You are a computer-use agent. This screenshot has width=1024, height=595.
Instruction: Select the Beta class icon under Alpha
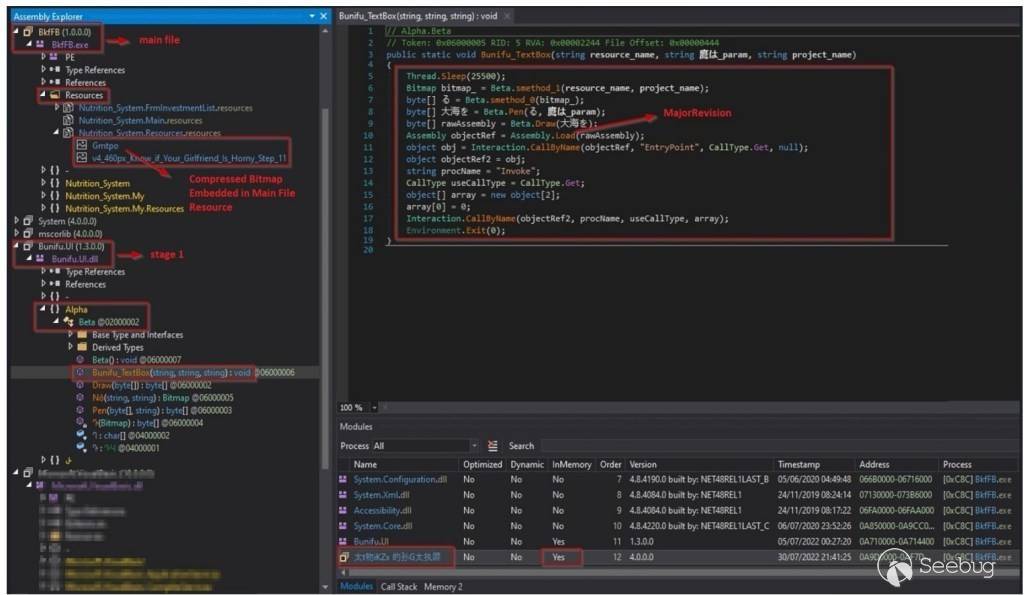point(71,322)
